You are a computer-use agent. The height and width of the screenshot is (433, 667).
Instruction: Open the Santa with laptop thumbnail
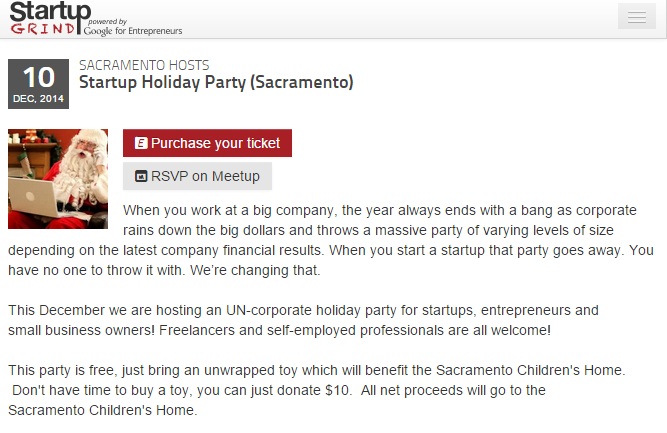click(x=58, y=179)
